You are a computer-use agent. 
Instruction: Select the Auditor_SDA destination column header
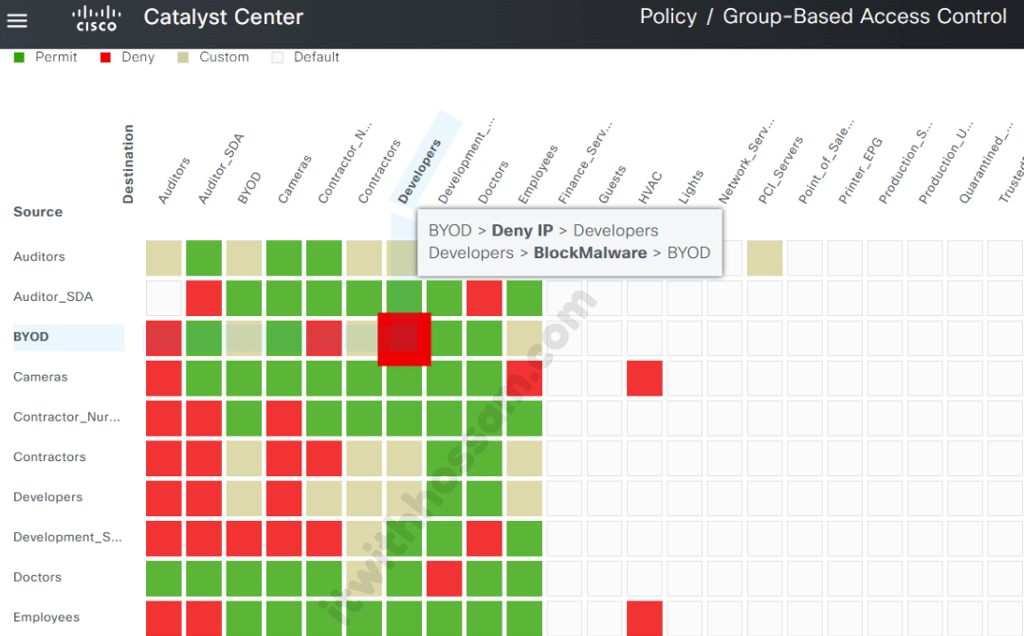(x=221, y=168)
